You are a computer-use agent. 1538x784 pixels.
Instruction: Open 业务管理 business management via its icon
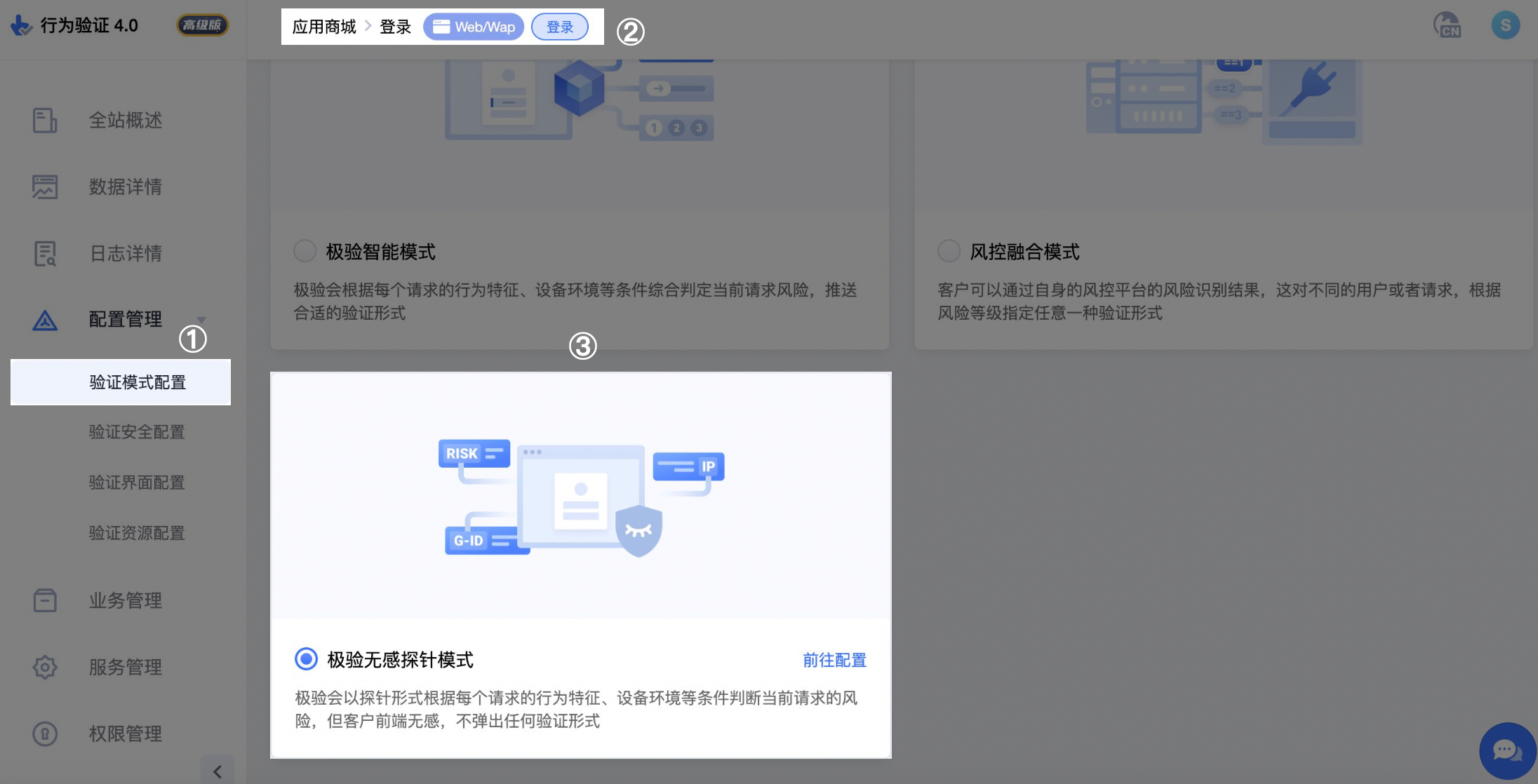point(44,600)
